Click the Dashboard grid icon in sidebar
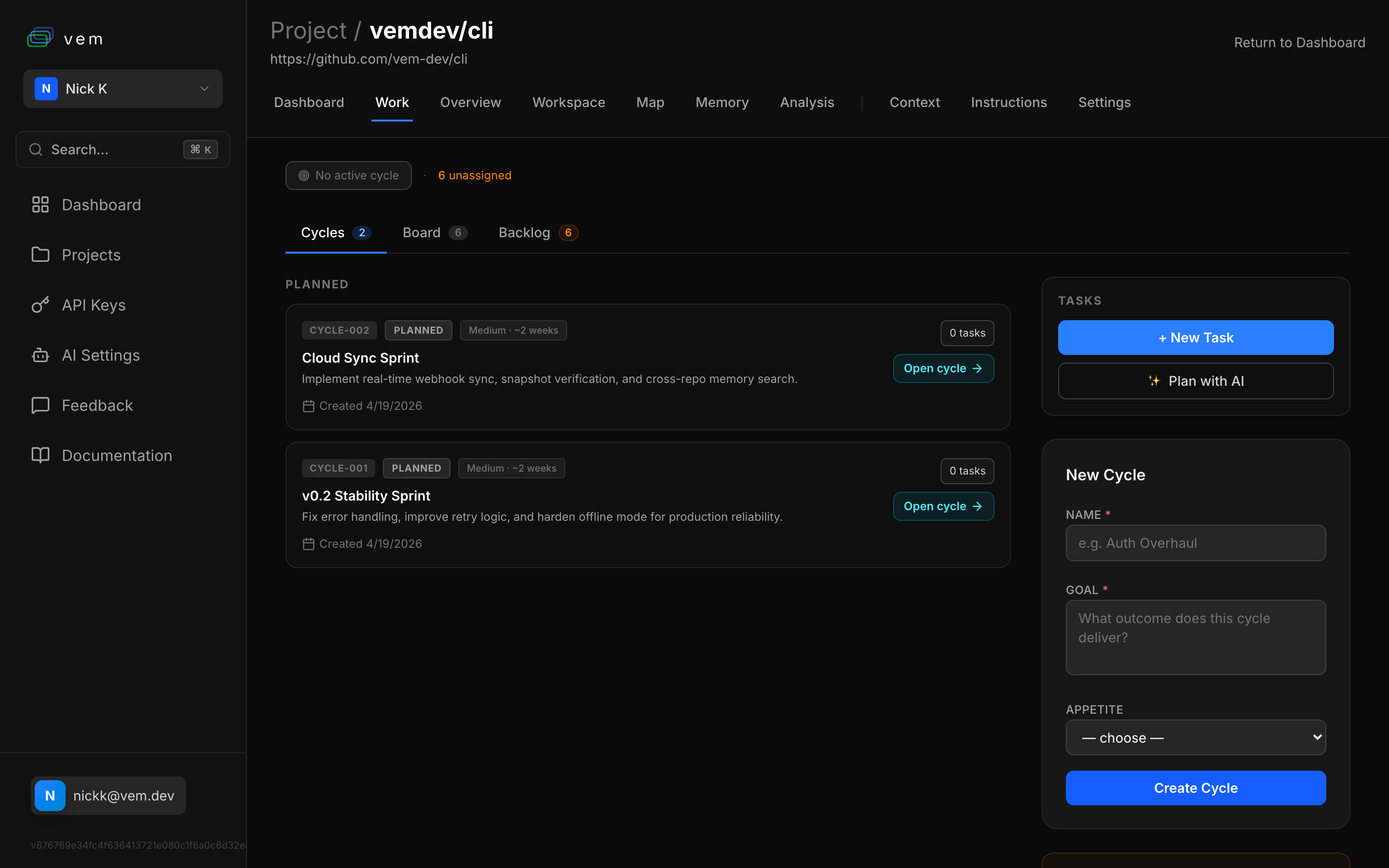 [40, 205]
